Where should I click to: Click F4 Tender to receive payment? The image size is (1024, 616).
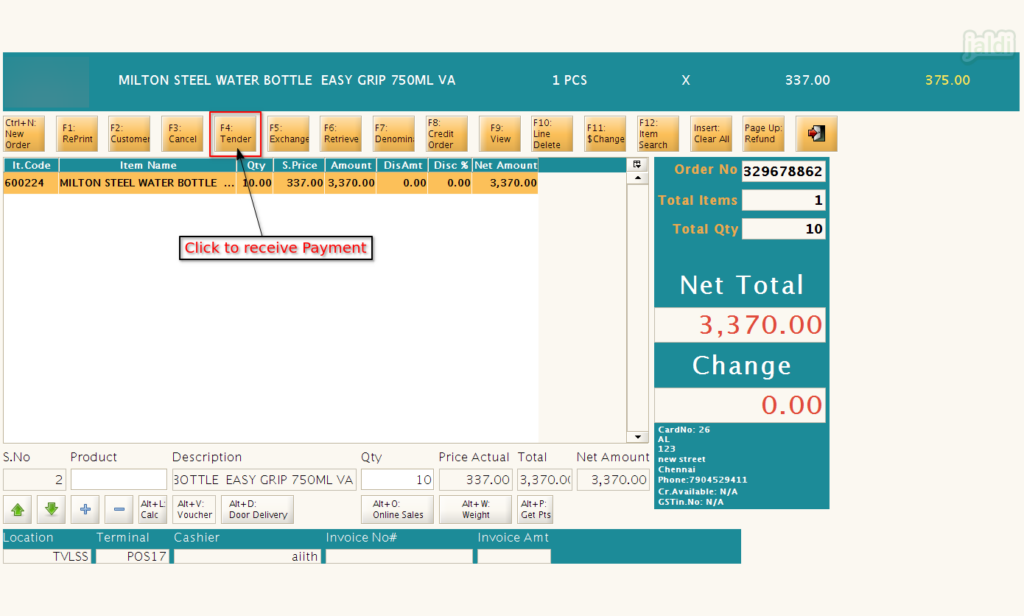click(235, 133)
